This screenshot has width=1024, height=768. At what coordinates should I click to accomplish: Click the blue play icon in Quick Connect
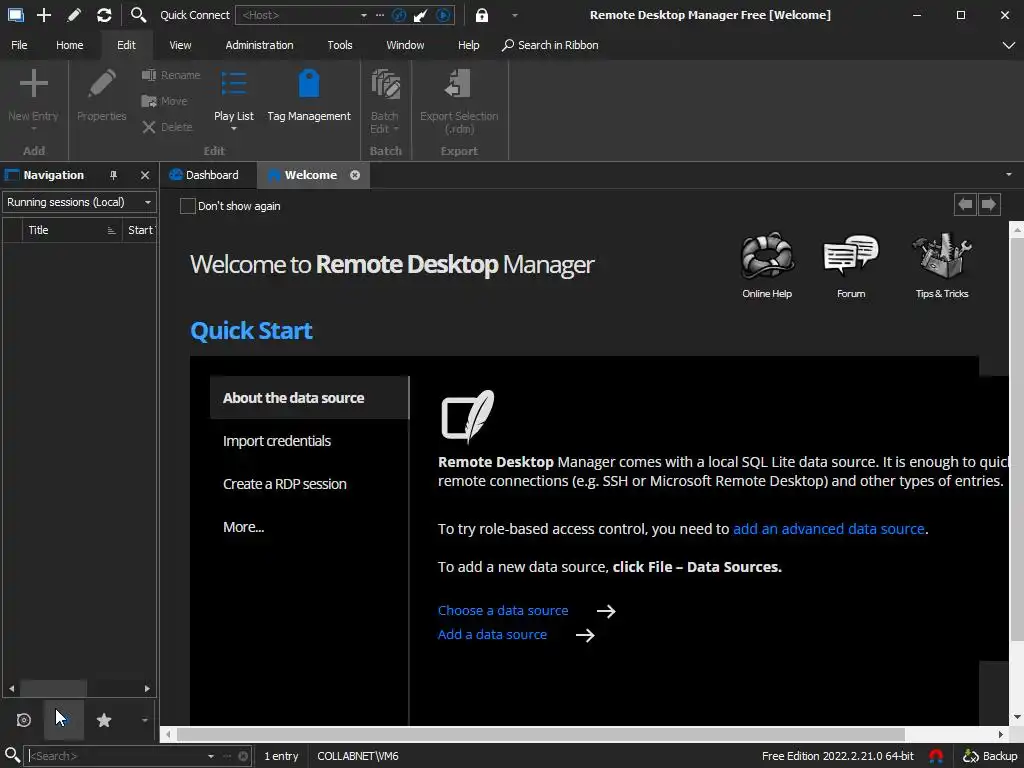[443, 15]
